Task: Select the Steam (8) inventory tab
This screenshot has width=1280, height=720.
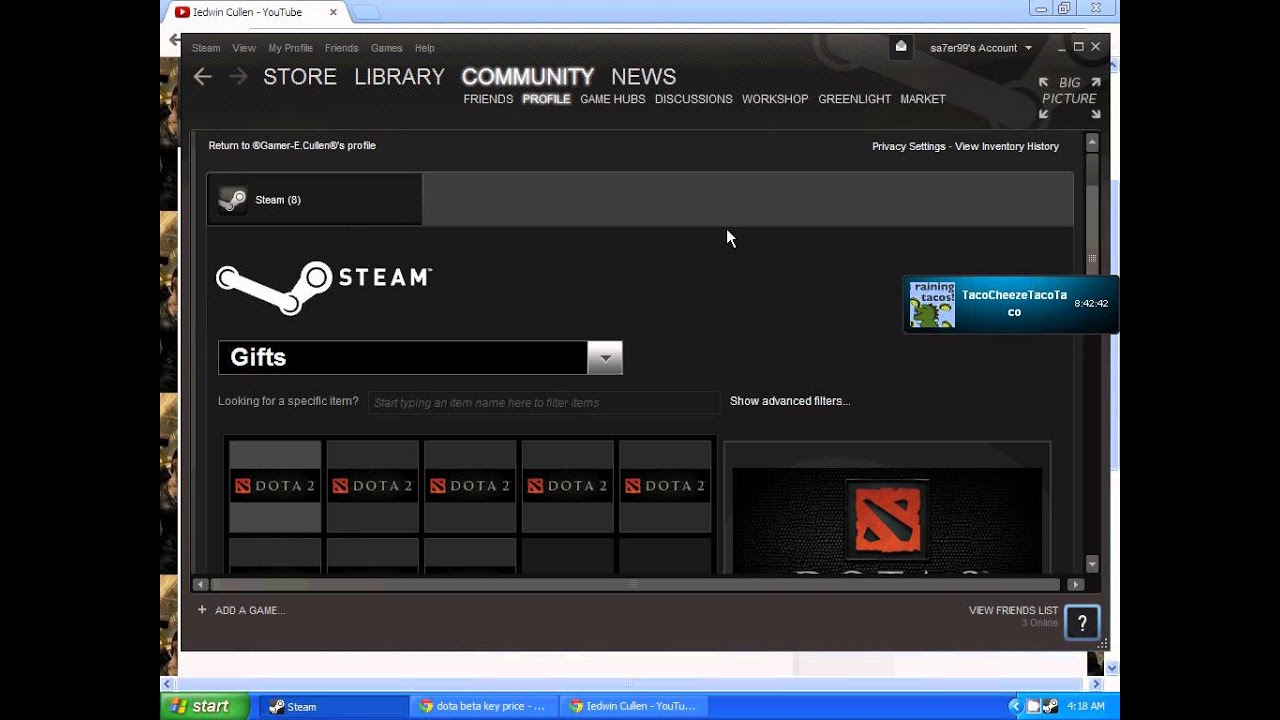Action: tap(314, 200)
